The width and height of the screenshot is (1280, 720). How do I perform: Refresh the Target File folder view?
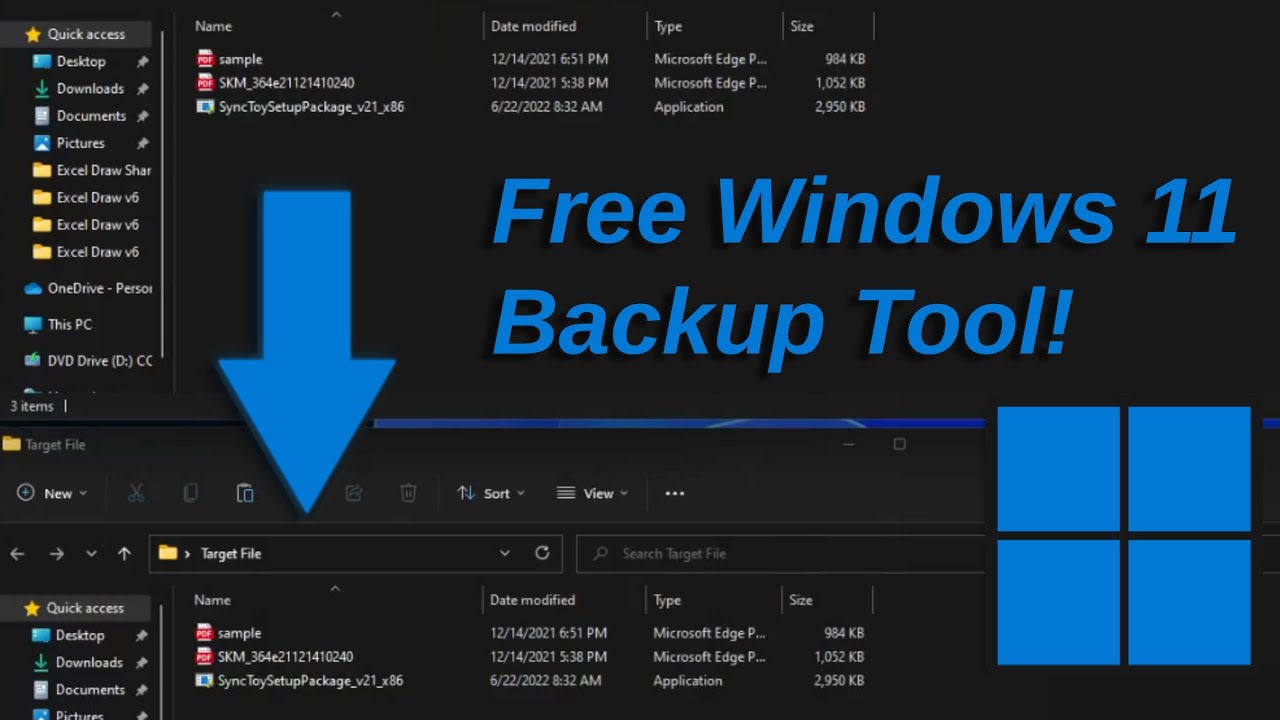coord(542,553)
